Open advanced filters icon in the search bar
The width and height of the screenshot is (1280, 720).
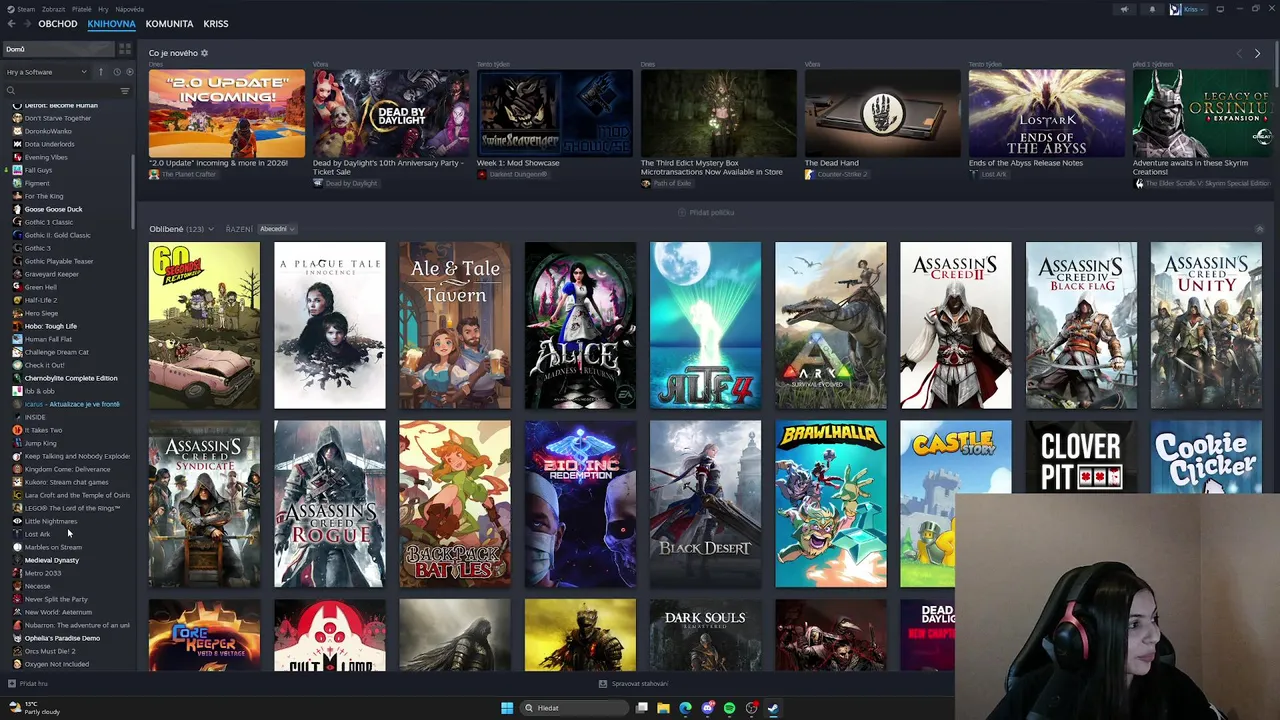tap(125, 91)
